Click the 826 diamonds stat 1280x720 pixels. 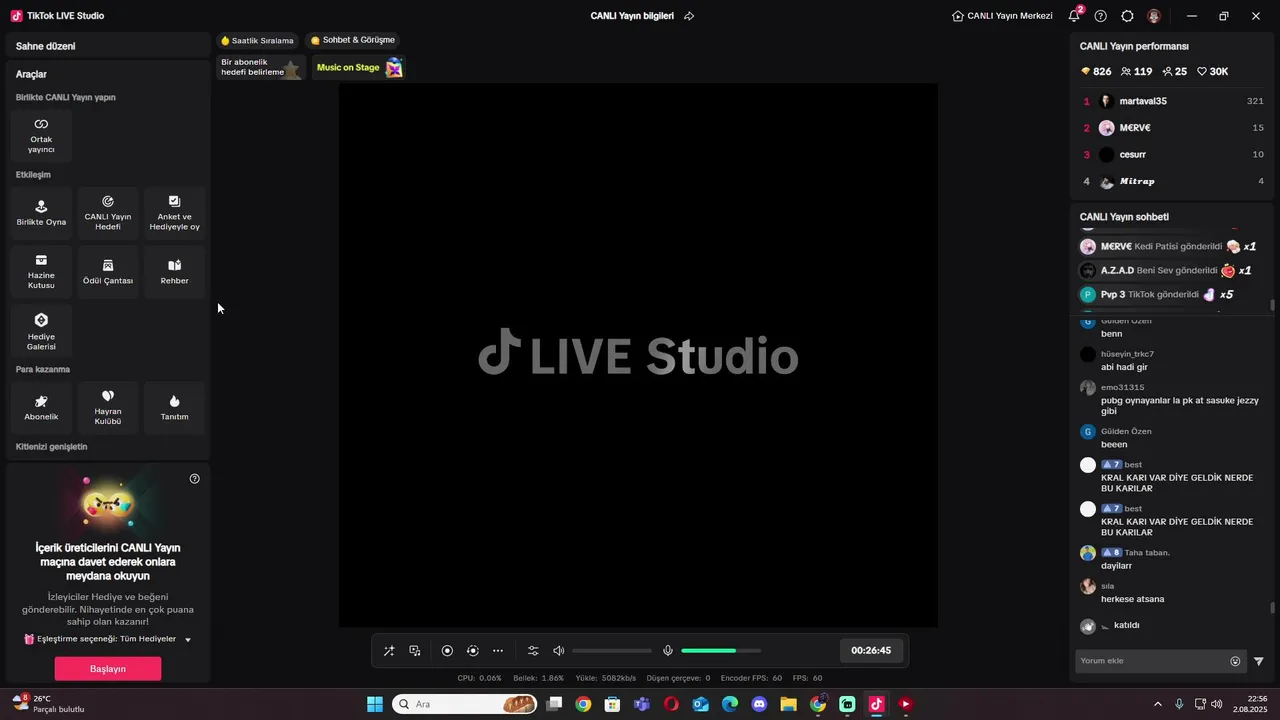(1096, 72)
